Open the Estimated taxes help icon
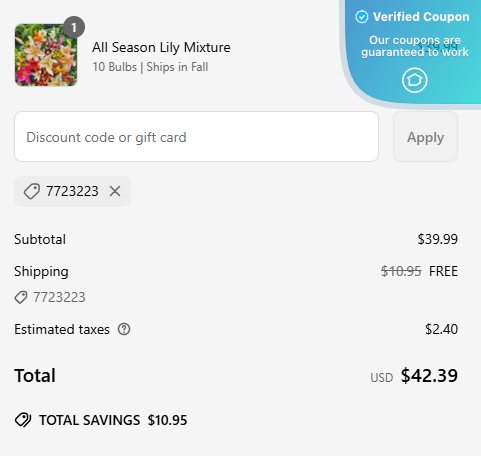This screenshot has width=481, height=456. pyautogui.click(x=124, y=329)
